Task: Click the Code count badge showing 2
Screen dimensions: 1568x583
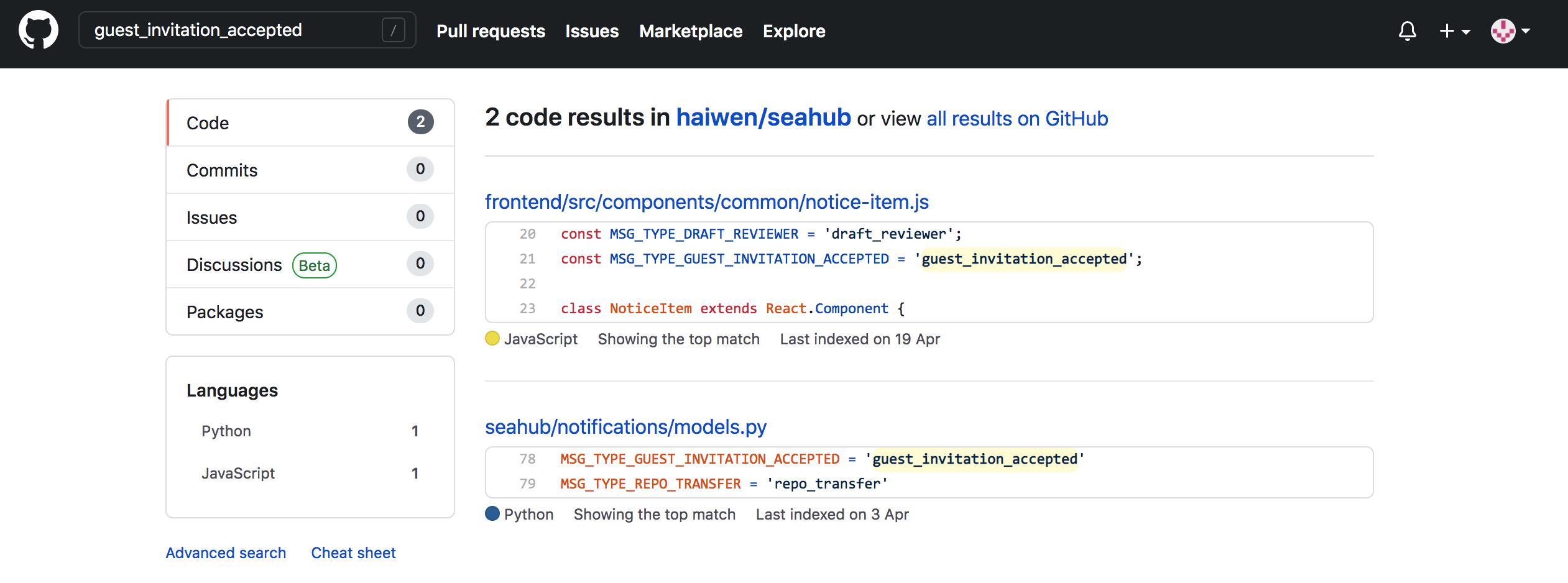Action: (421, 122)
